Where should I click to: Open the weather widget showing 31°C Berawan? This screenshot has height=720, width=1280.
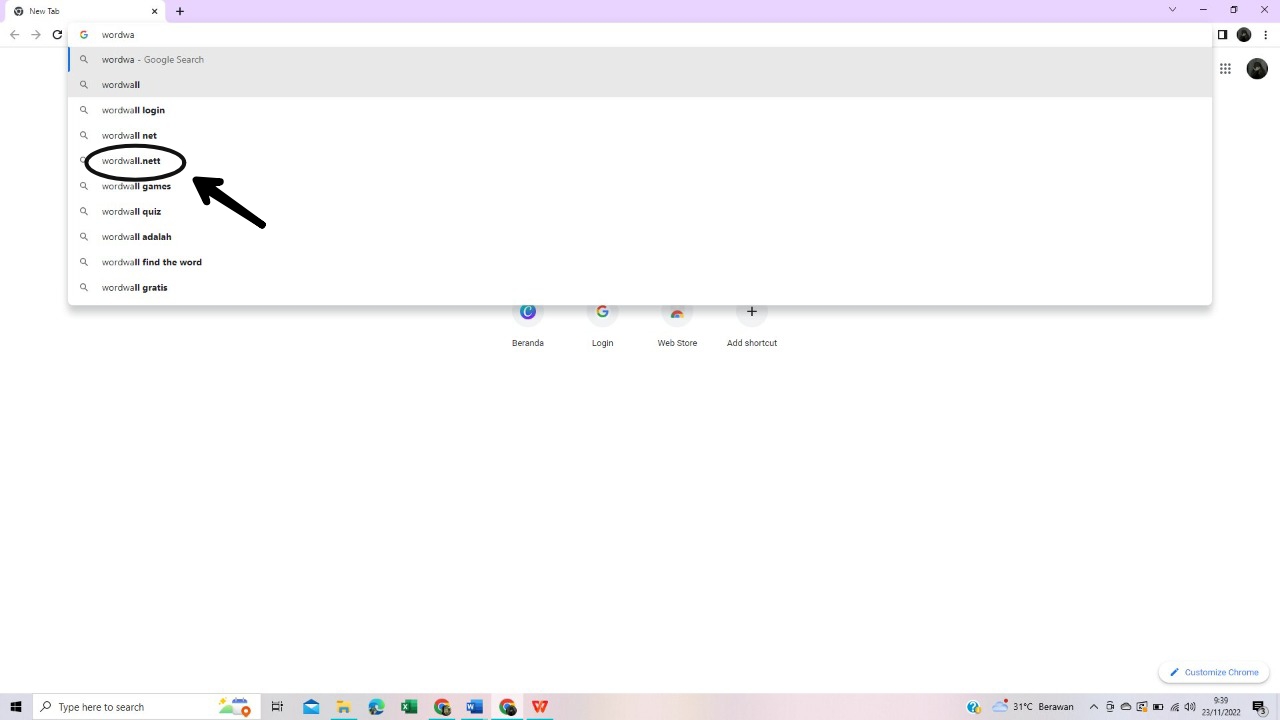coord(1032,707)
